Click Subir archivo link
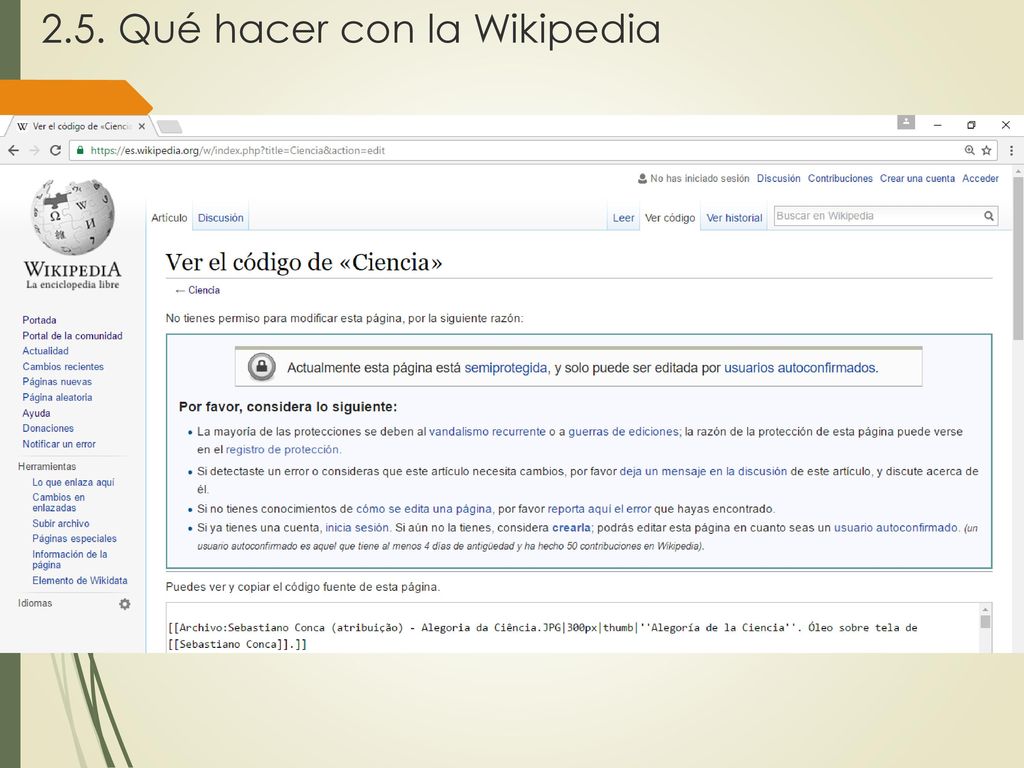This screenshot has width=1024, height=768. pyautogui.click(x=61, y=523)
